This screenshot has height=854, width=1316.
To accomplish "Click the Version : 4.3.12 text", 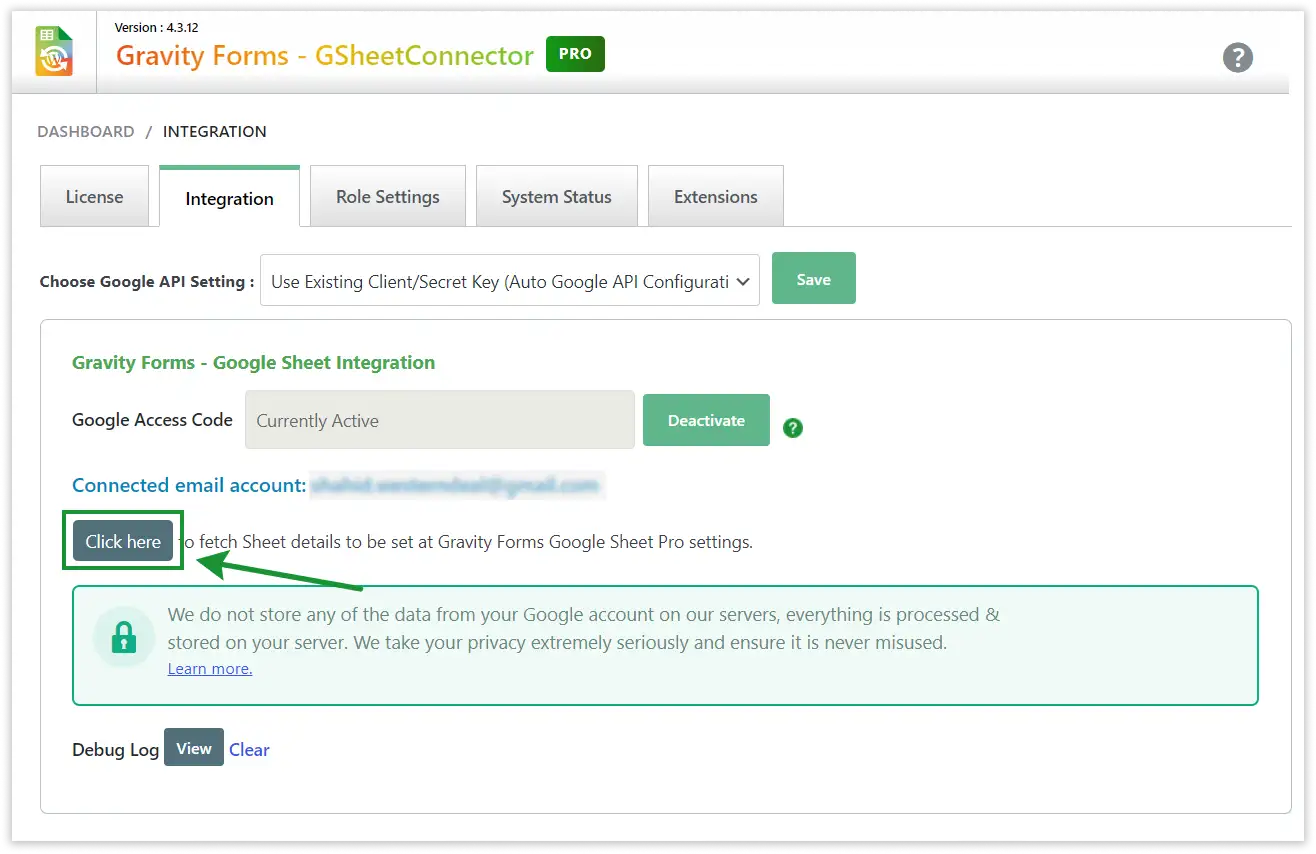I will (156, 27).
